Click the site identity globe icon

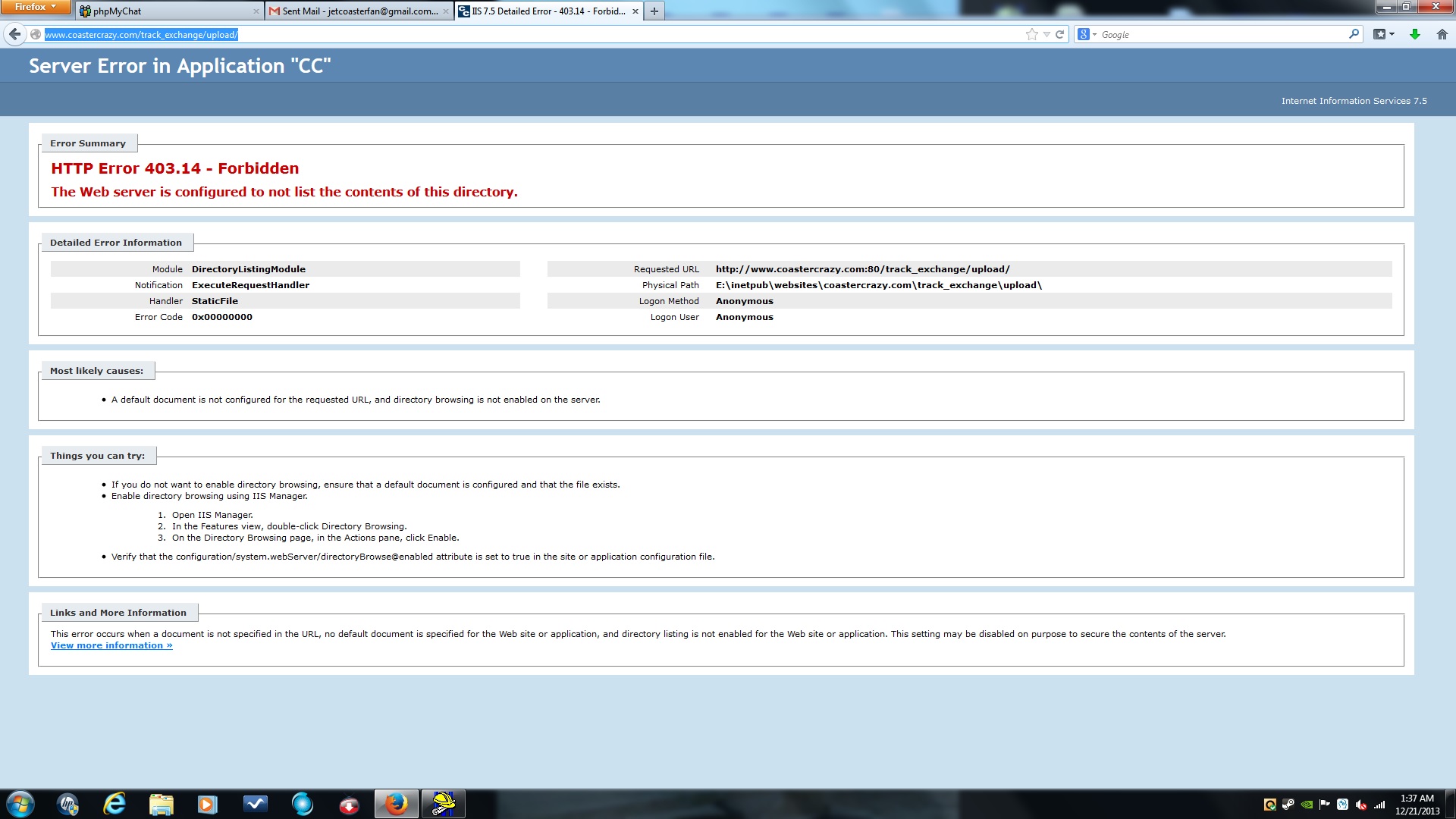pyautogui.click(x=36, y=34)
